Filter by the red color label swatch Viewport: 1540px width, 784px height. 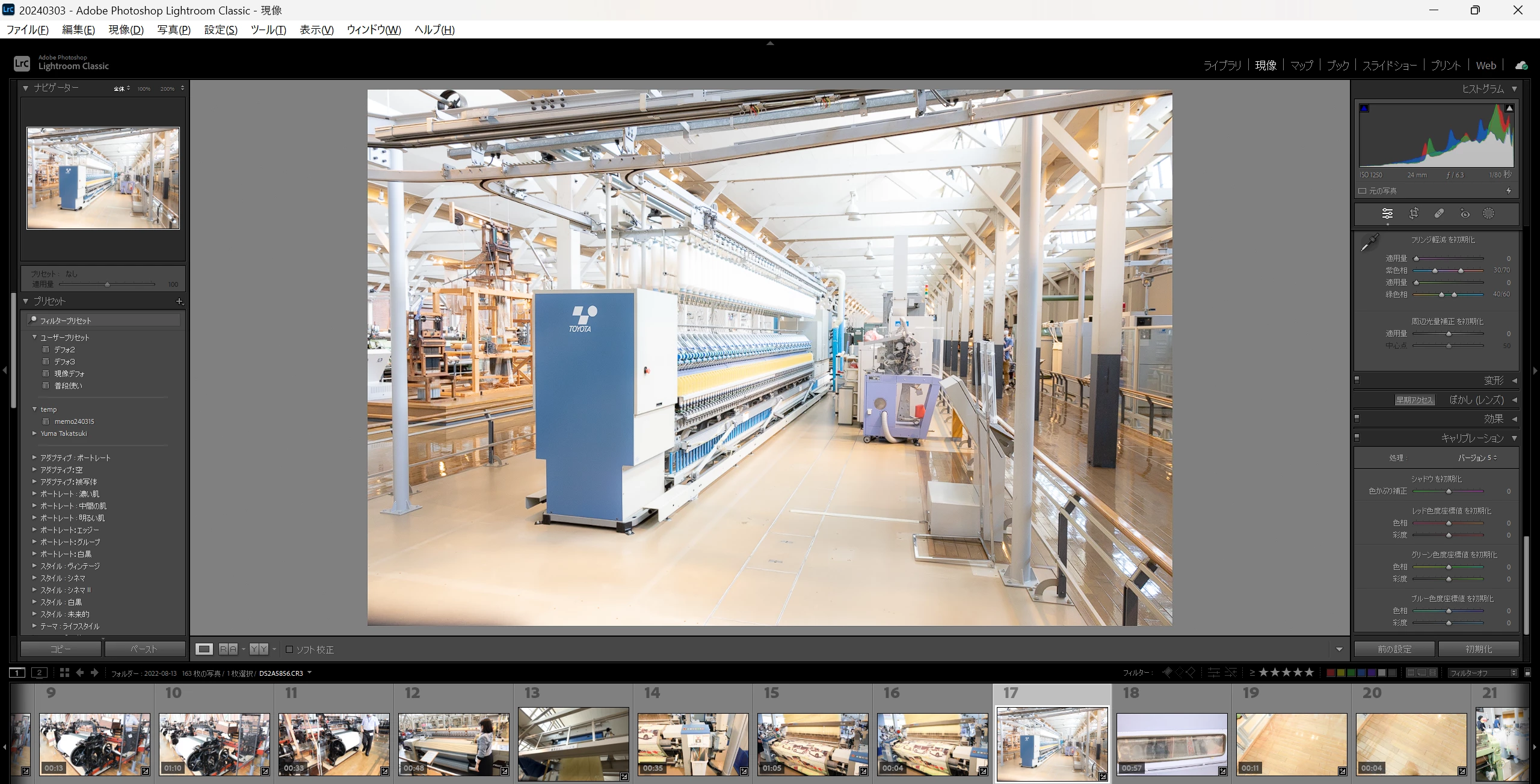point(1331,673)
